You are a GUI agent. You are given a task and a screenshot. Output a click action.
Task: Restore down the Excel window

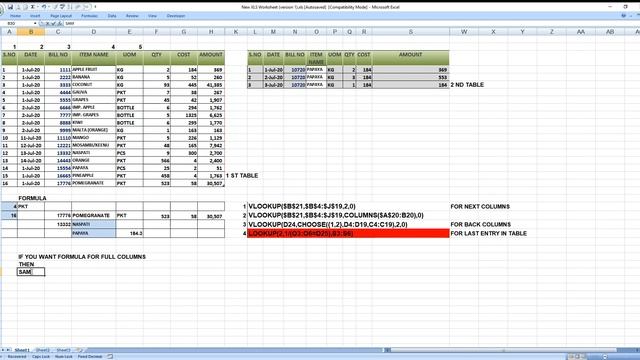[x=625, y=7]
